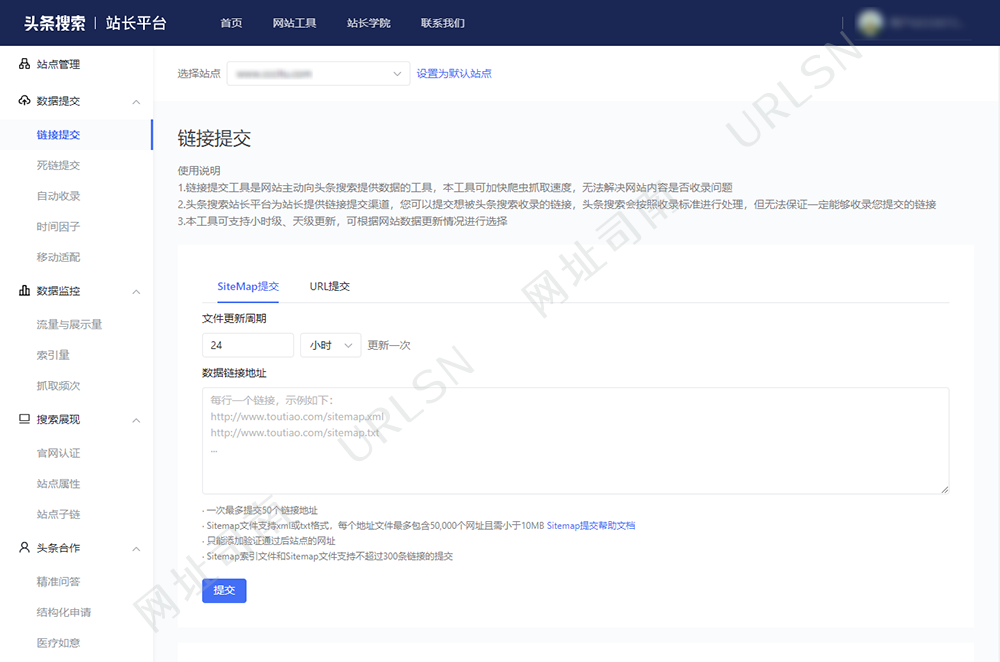Click the 文件更新周期 number field
This screenshot has width=1000, height=662.
[247, 345]
